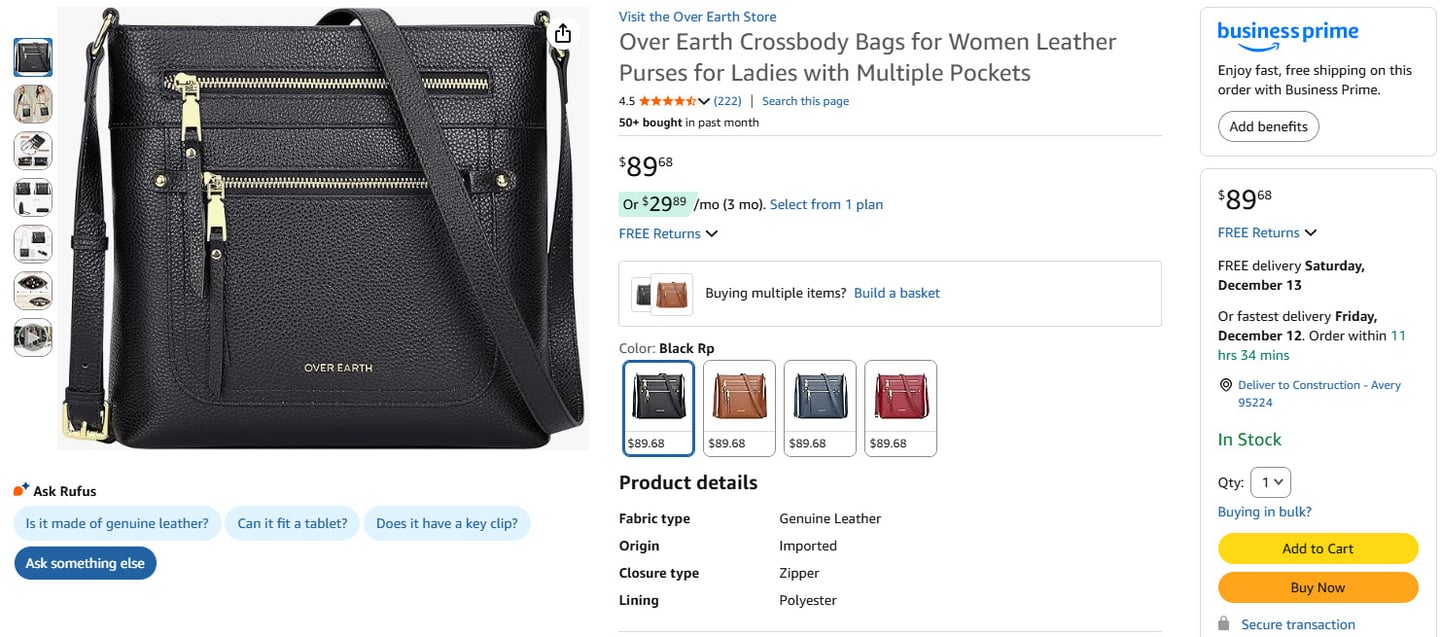Image resolution: width=1440 pixels, height=637 pixels.
Task: Ask Rufus "Can it fit a tablet?"
Action: pos(292,523)
